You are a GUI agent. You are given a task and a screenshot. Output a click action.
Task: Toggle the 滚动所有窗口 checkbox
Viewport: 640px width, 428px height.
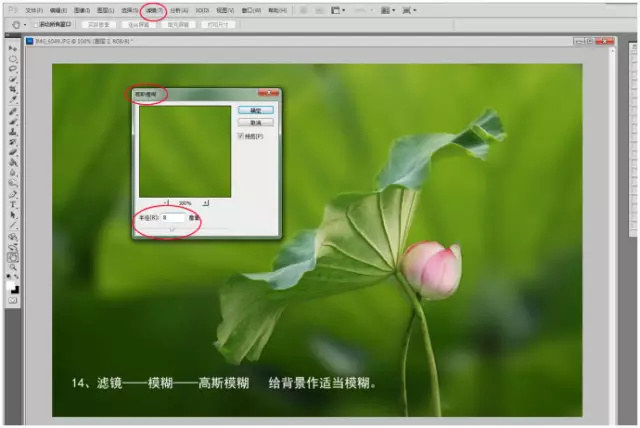point(36,25)
